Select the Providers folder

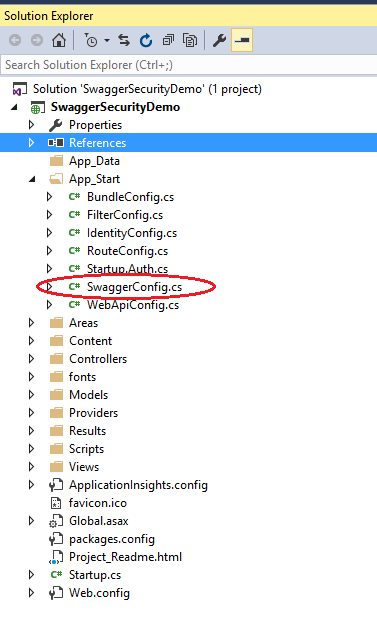[x=93, y=413]
